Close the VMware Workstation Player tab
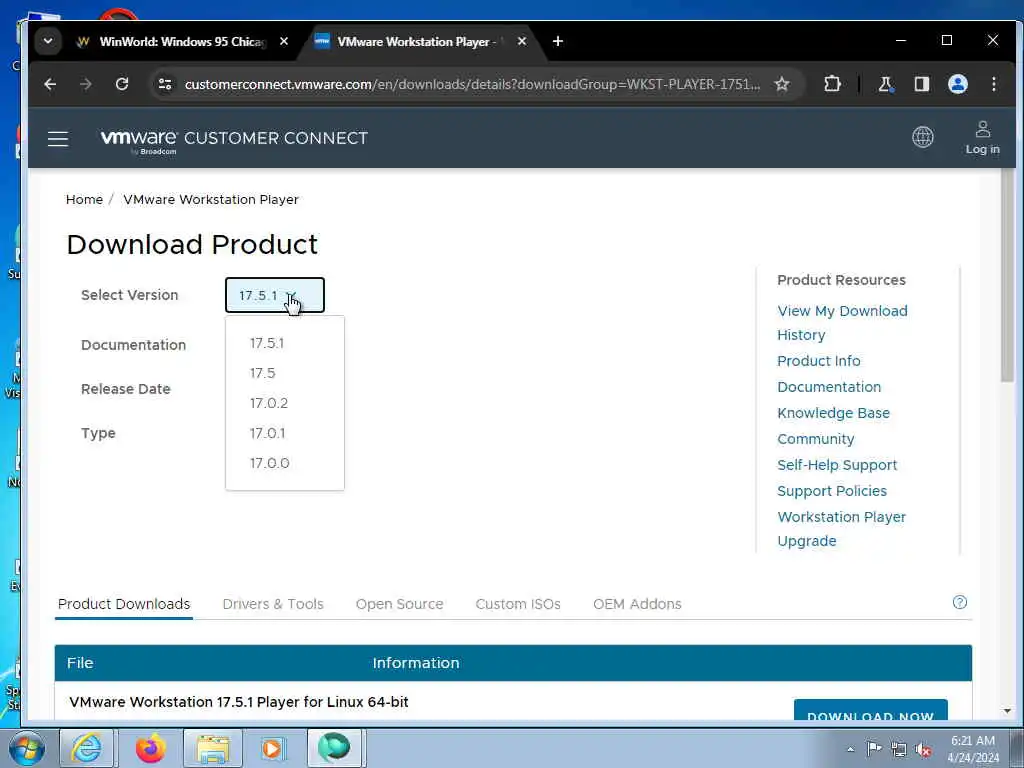Screen dimensions: 1024x768 coord(522,41)
